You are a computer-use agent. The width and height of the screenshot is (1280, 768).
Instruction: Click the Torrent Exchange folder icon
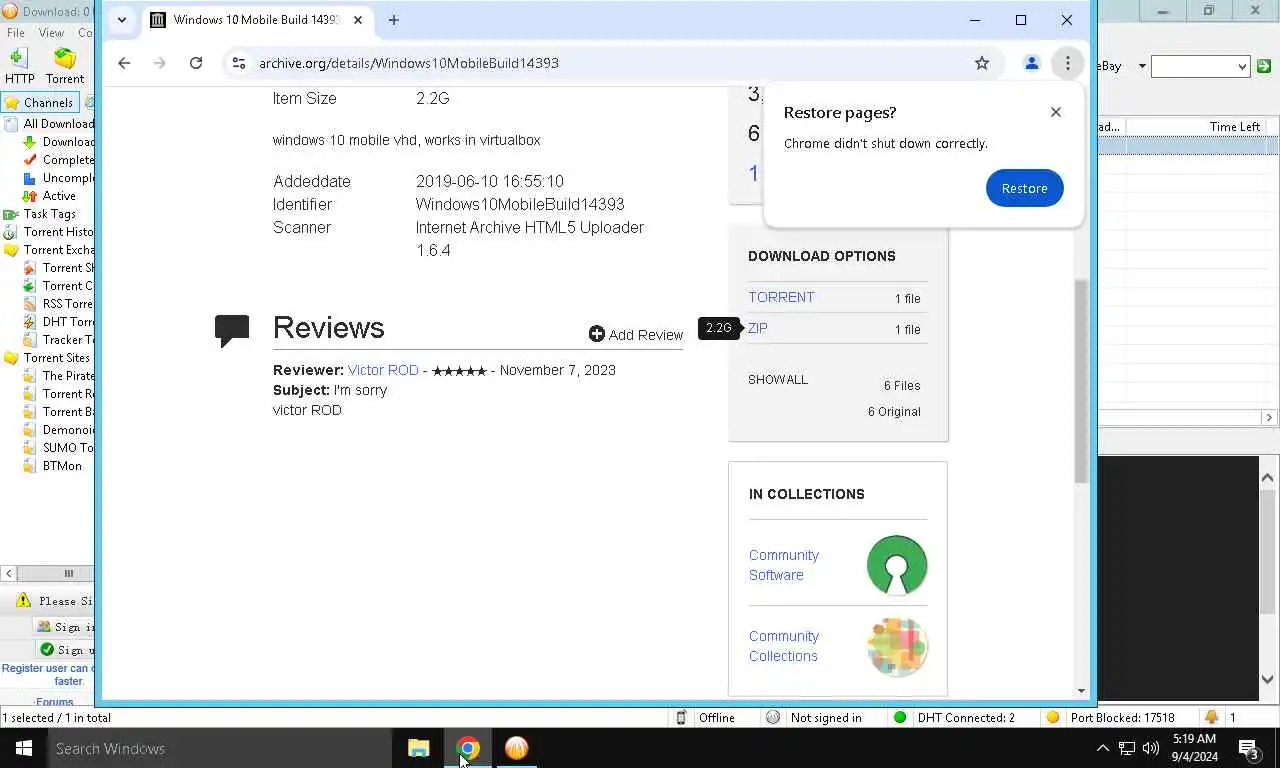pos(11,250)
